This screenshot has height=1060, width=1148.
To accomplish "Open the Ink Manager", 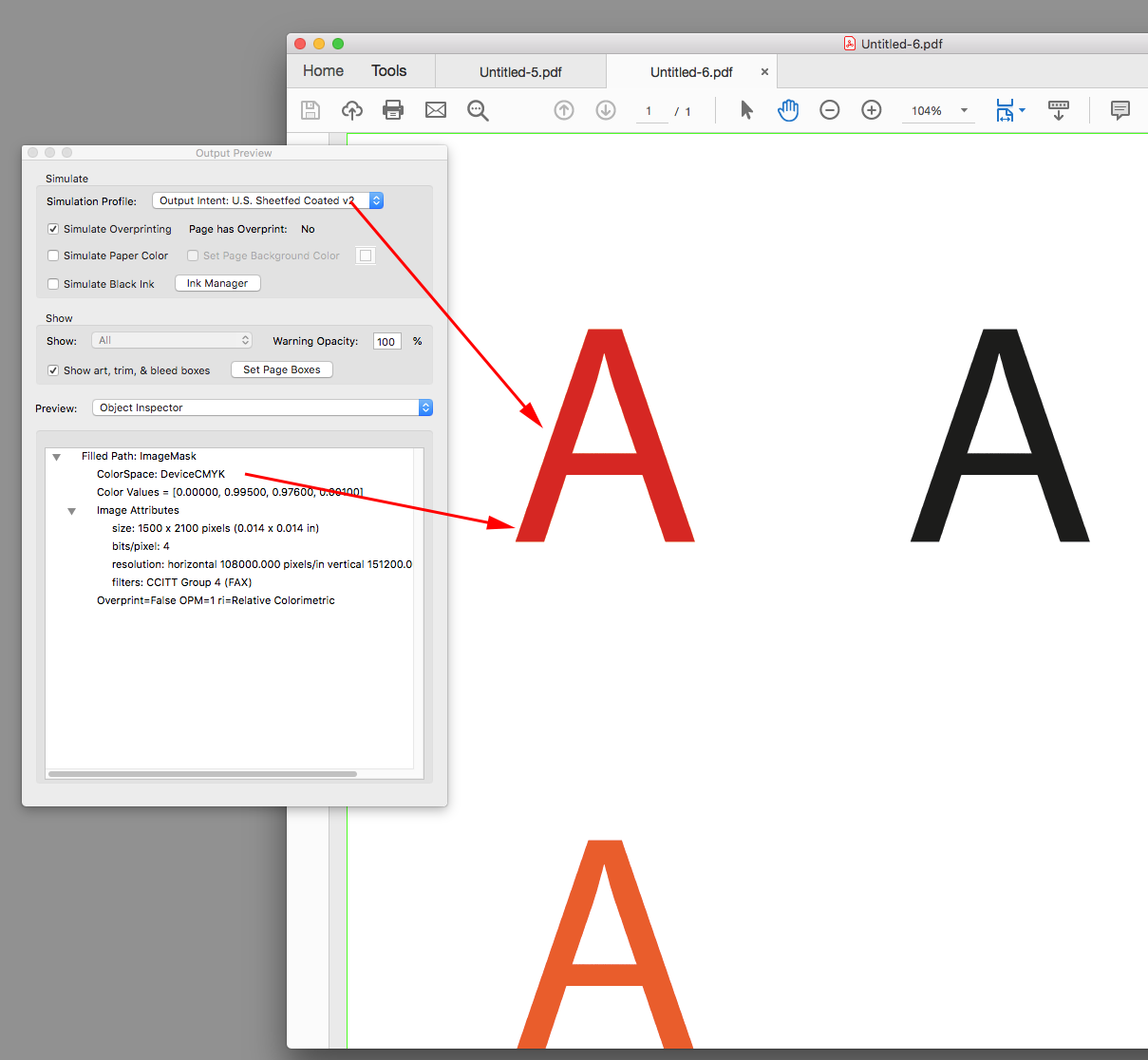I will point(217,283).
